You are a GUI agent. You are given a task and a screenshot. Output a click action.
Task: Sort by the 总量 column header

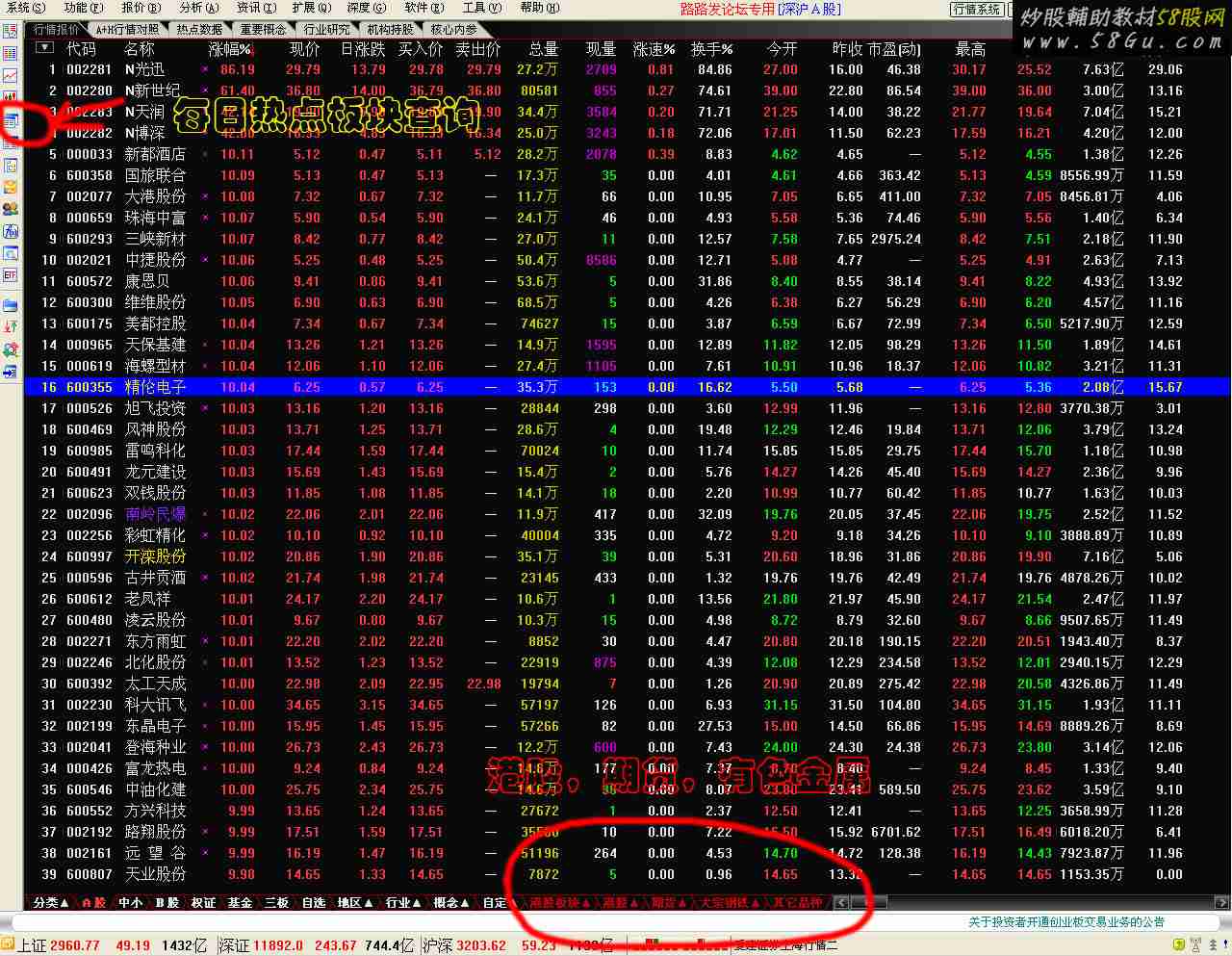coord(543,49)
